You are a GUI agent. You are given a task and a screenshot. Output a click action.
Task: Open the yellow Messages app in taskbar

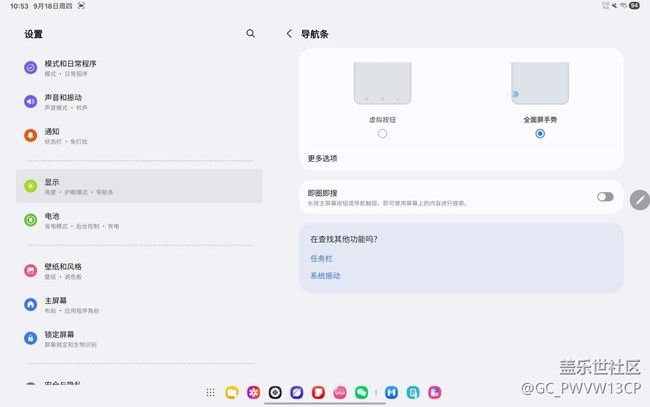click(x=232, y=393)
